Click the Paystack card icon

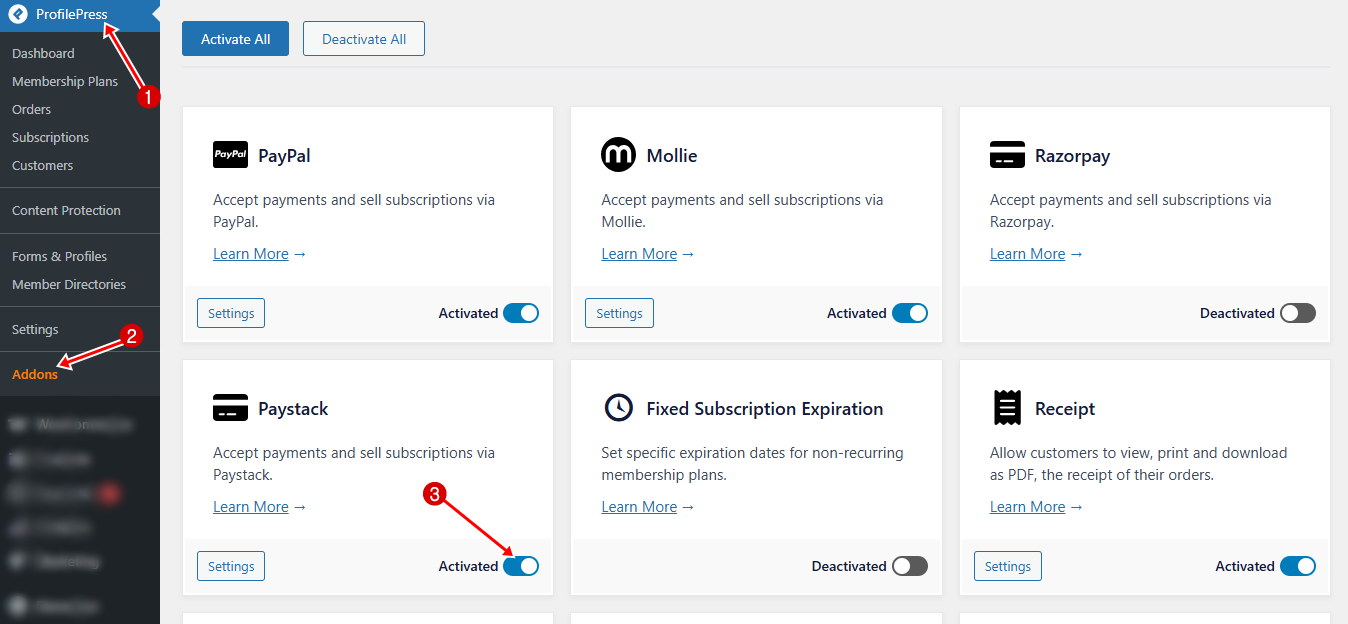pos(231,408)
